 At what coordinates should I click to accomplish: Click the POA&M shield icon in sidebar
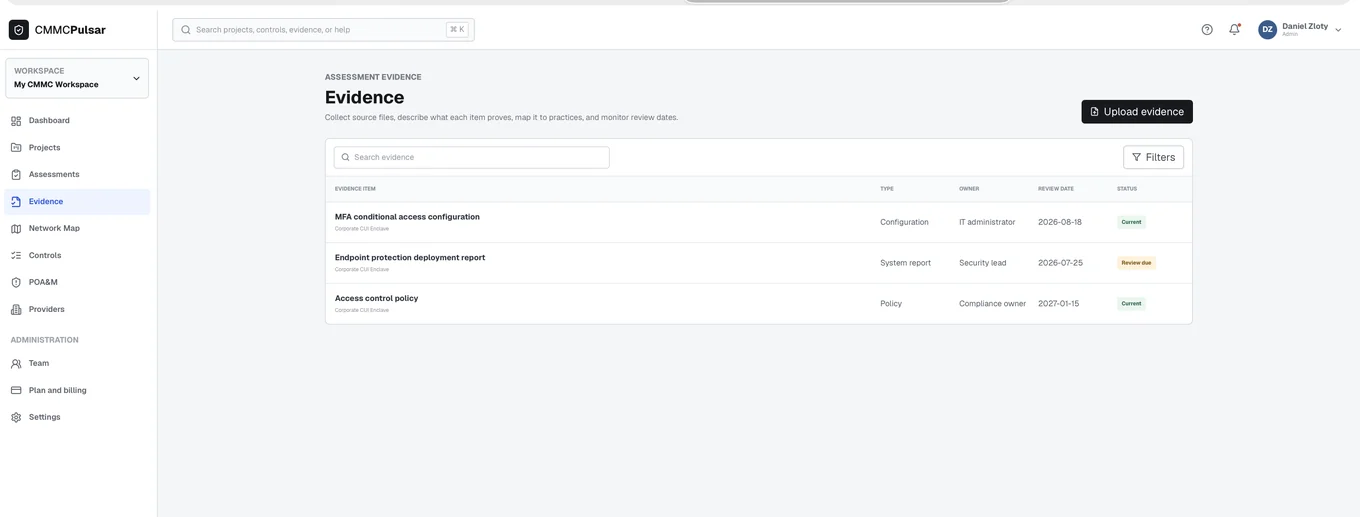[16, 283]
